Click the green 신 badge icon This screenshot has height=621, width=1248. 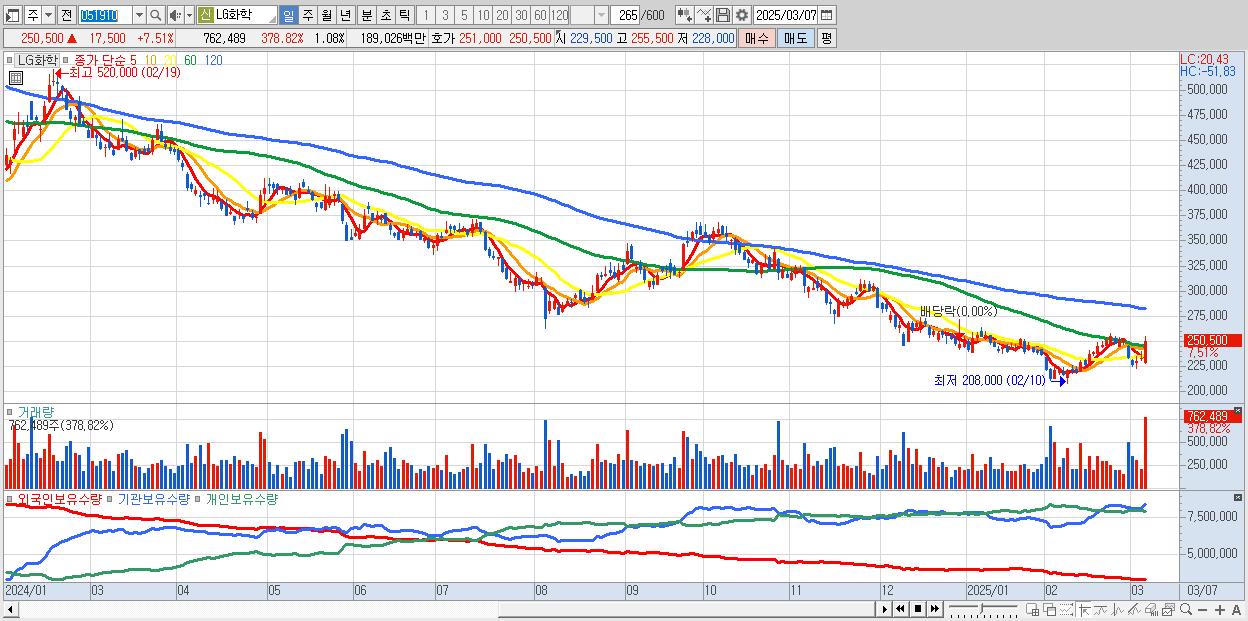point(205,15)
